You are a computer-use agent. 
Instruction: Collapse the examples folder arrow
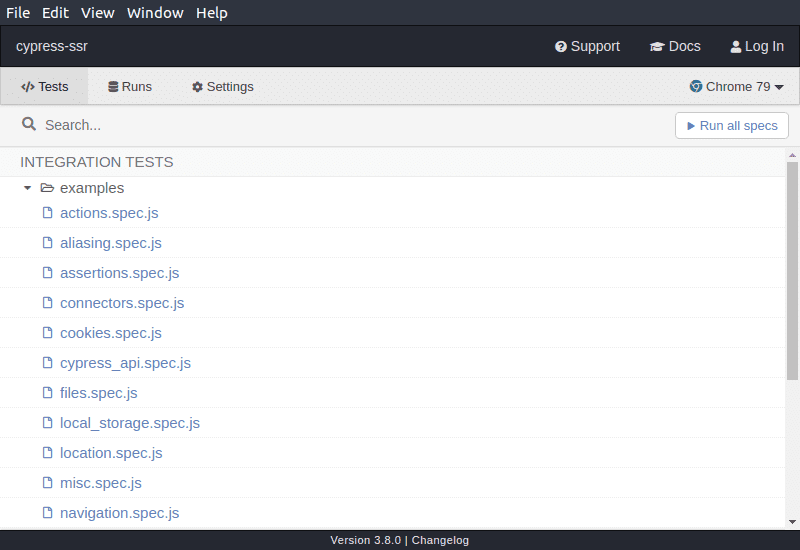pyautogui.click(x=28, y=188)
